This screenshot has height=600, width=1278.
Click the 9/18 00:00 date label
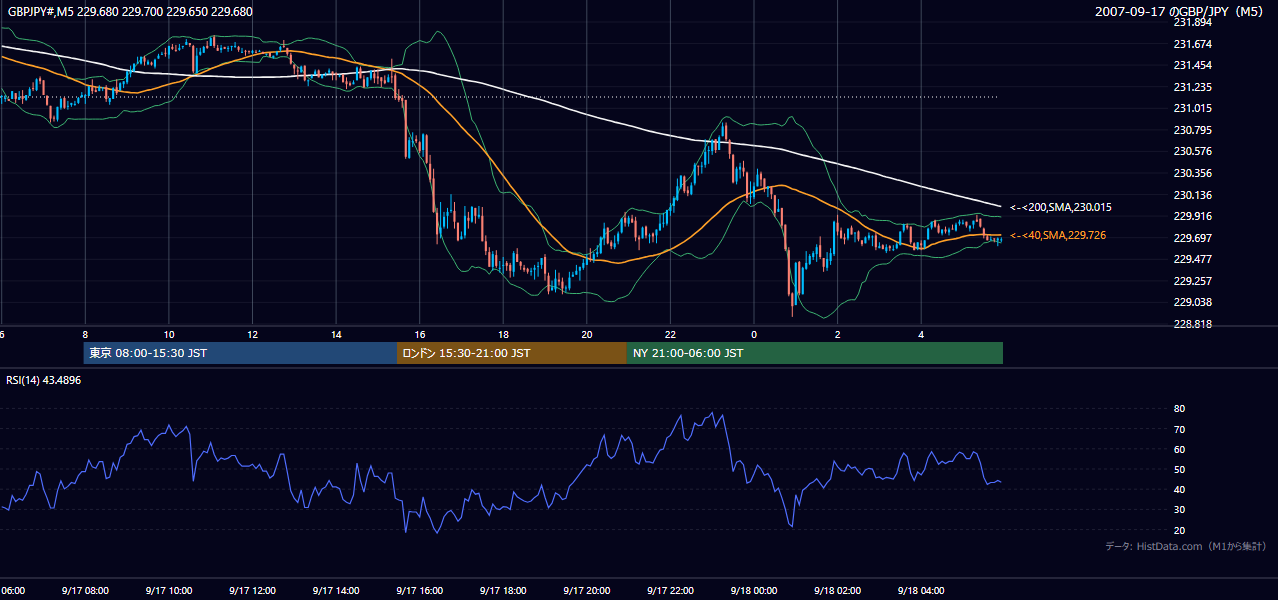click(754, 590)
